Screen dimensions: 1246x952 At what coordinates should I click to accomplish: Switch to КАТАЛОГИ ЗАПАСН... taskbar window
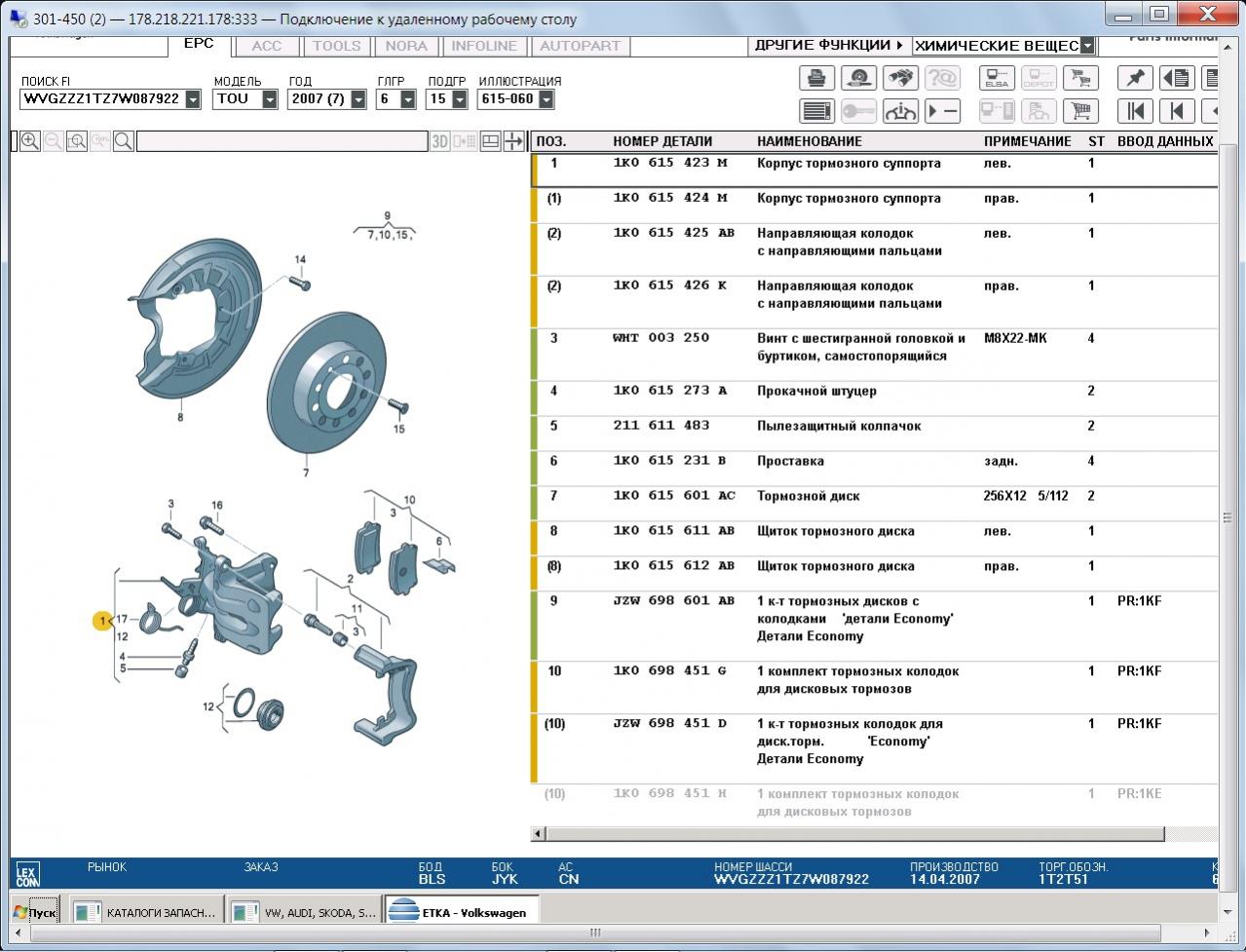[145, 913]
